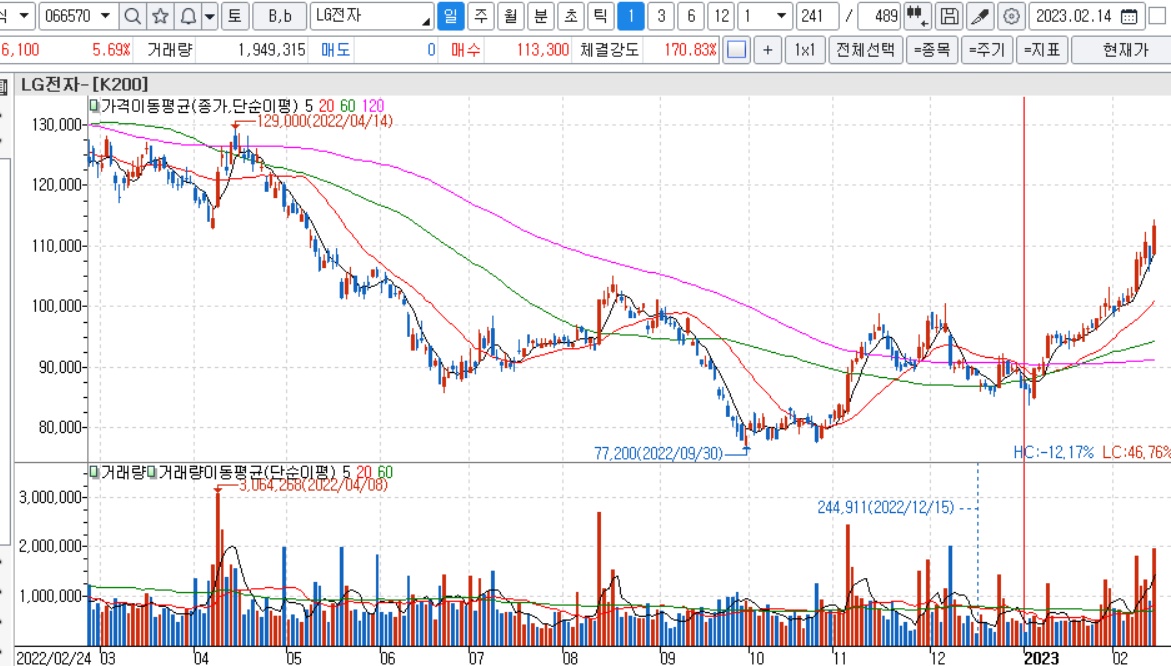This screenshot has width=1171, height=666.
Task: Click the price 20 moving average legend number
Action: 326,106
